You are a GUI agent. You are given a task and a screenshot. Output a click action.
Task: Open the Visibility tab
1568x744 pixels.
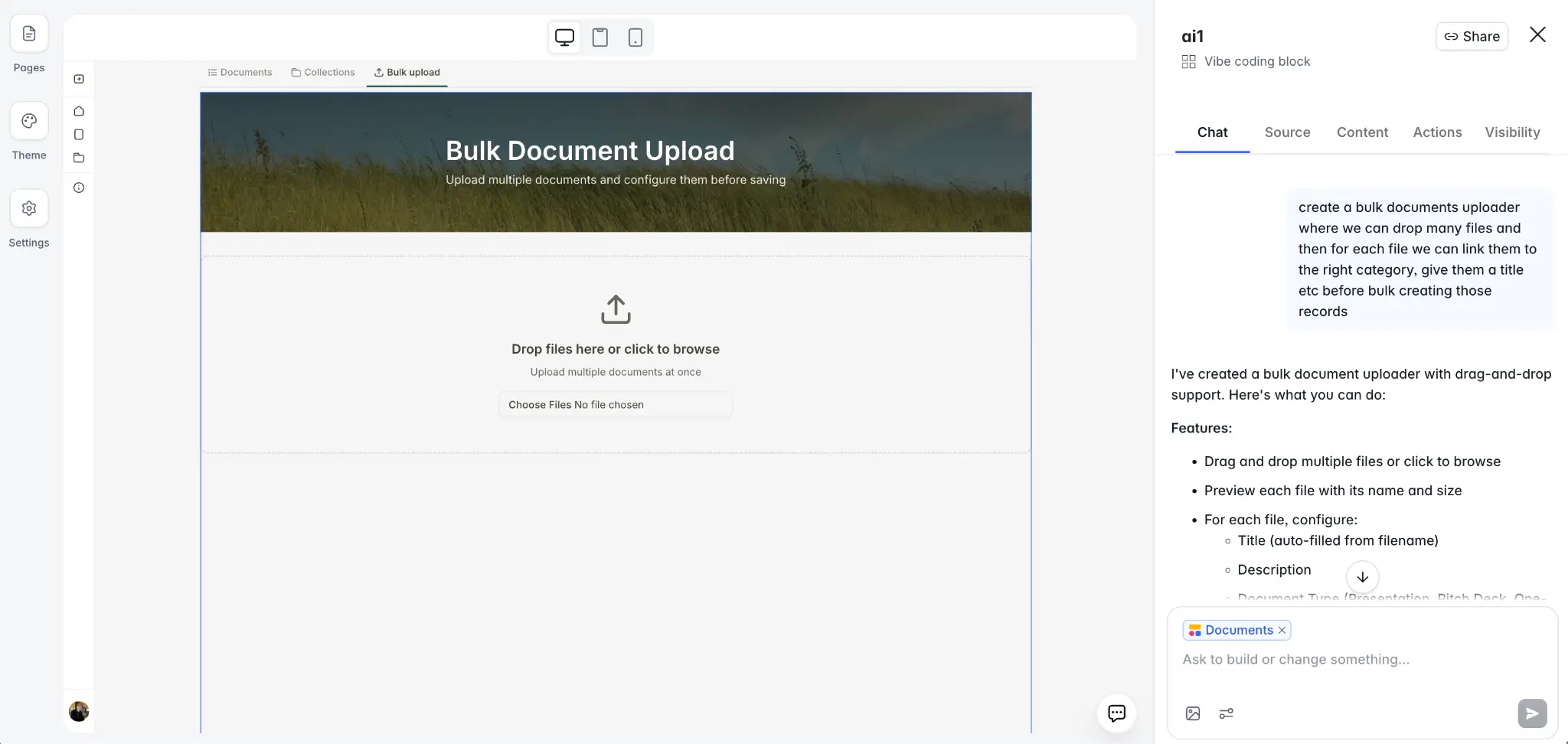point(1512,132)
